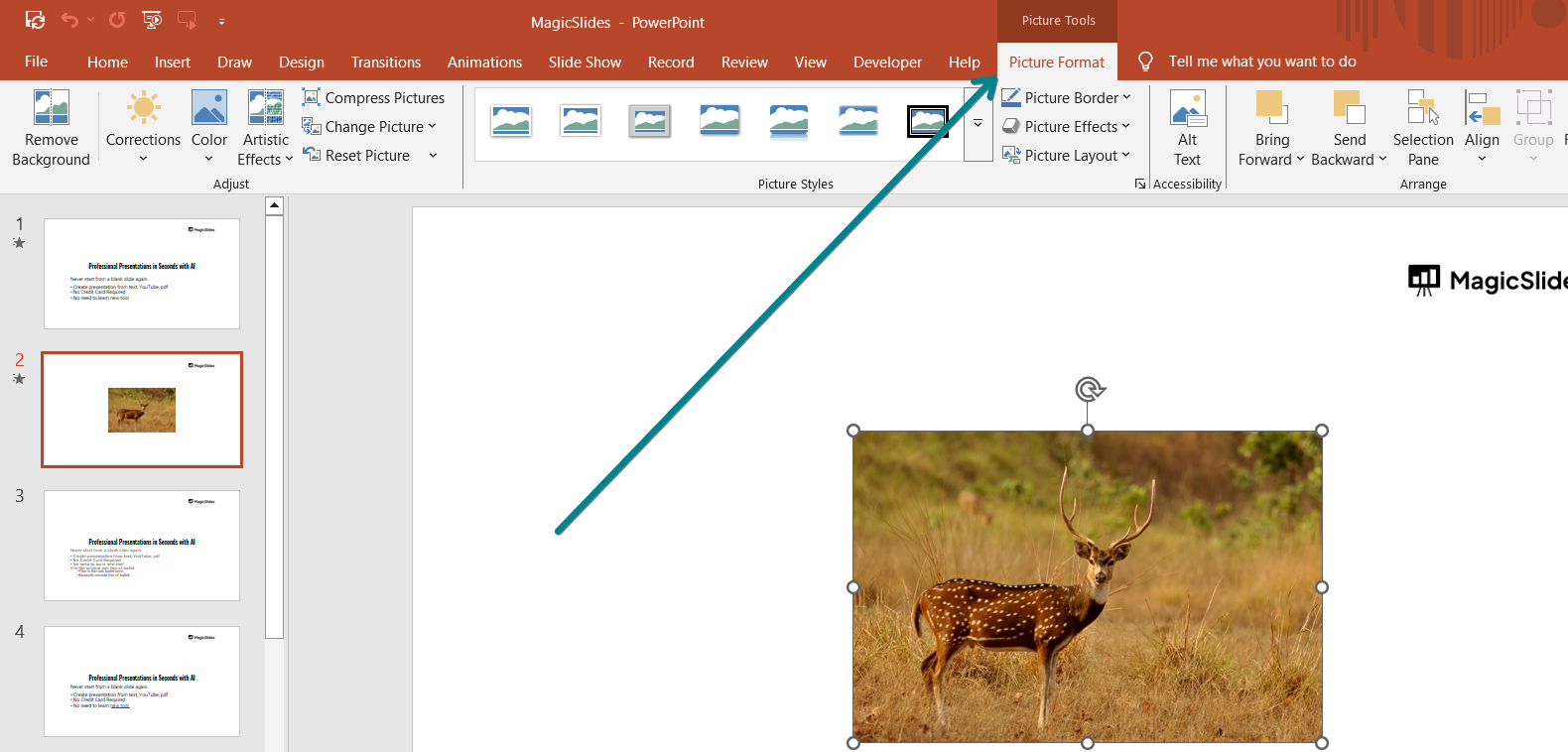The width and height of the screenshot is (1568, 752).
Task: Click the Tell me search box
Action: [x=1261, y=62]
